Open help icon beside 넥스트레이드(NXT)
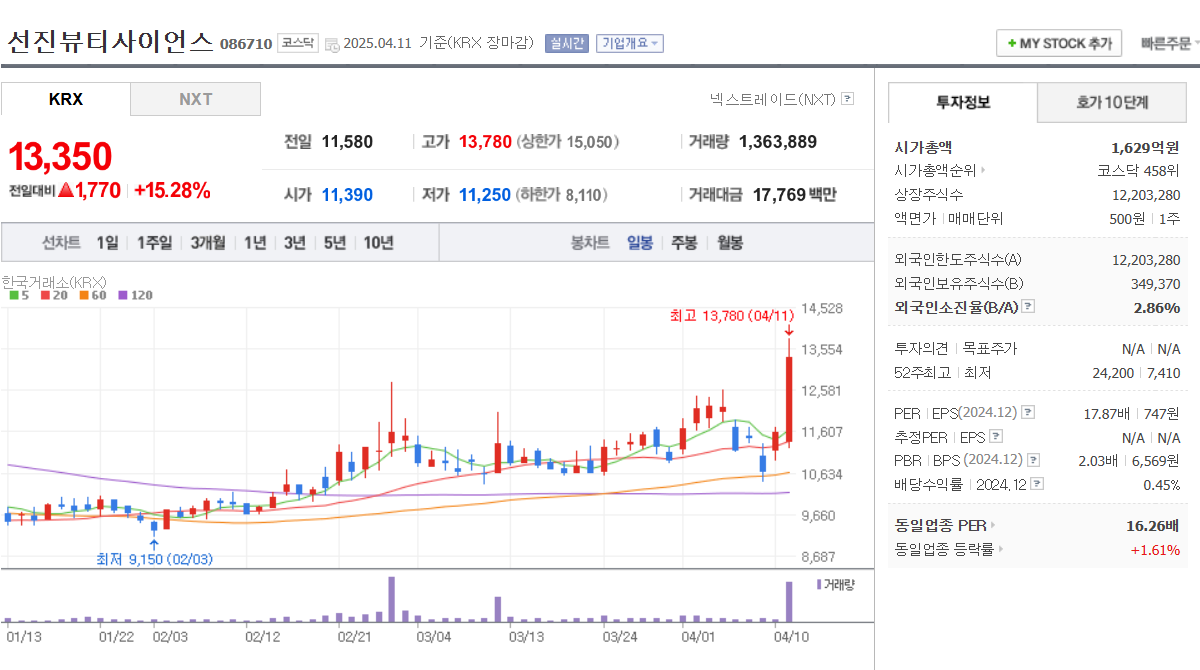Screen dimensions: 1200x670 point(848,99)
